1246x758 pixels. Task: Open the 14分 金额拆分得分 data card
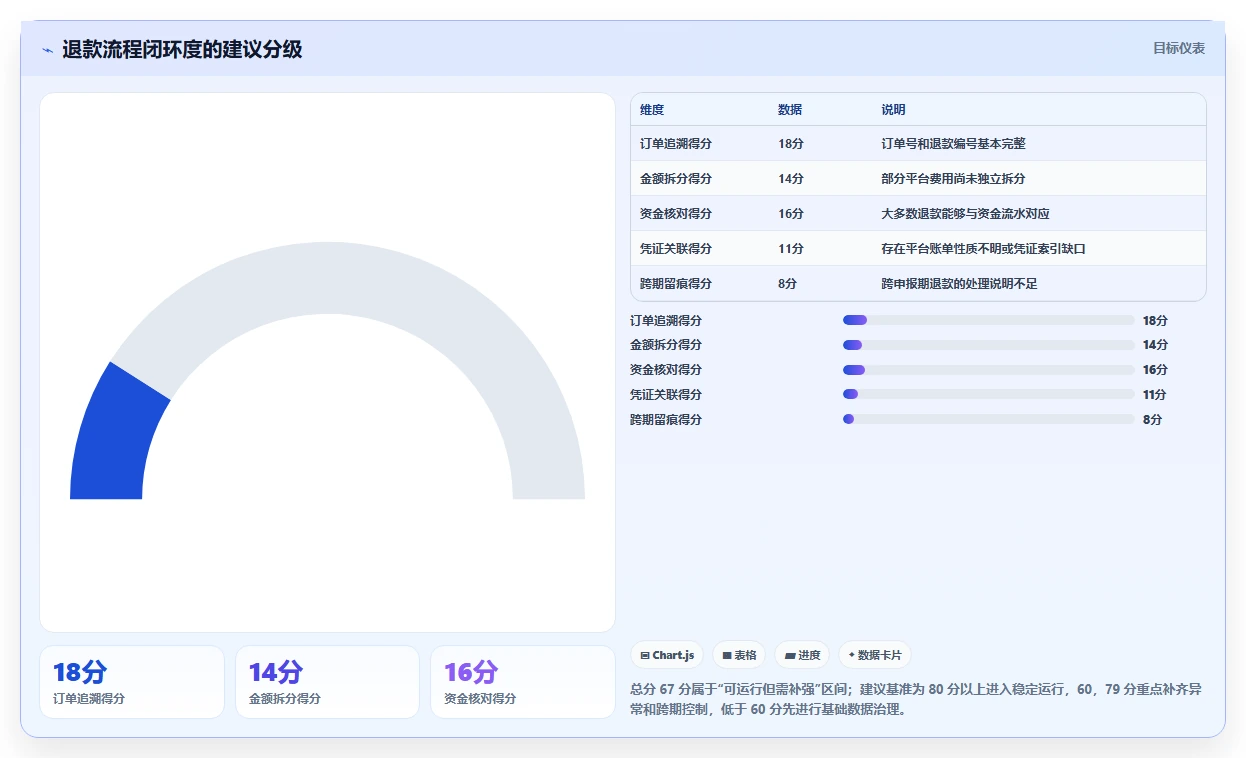(327, 682)
